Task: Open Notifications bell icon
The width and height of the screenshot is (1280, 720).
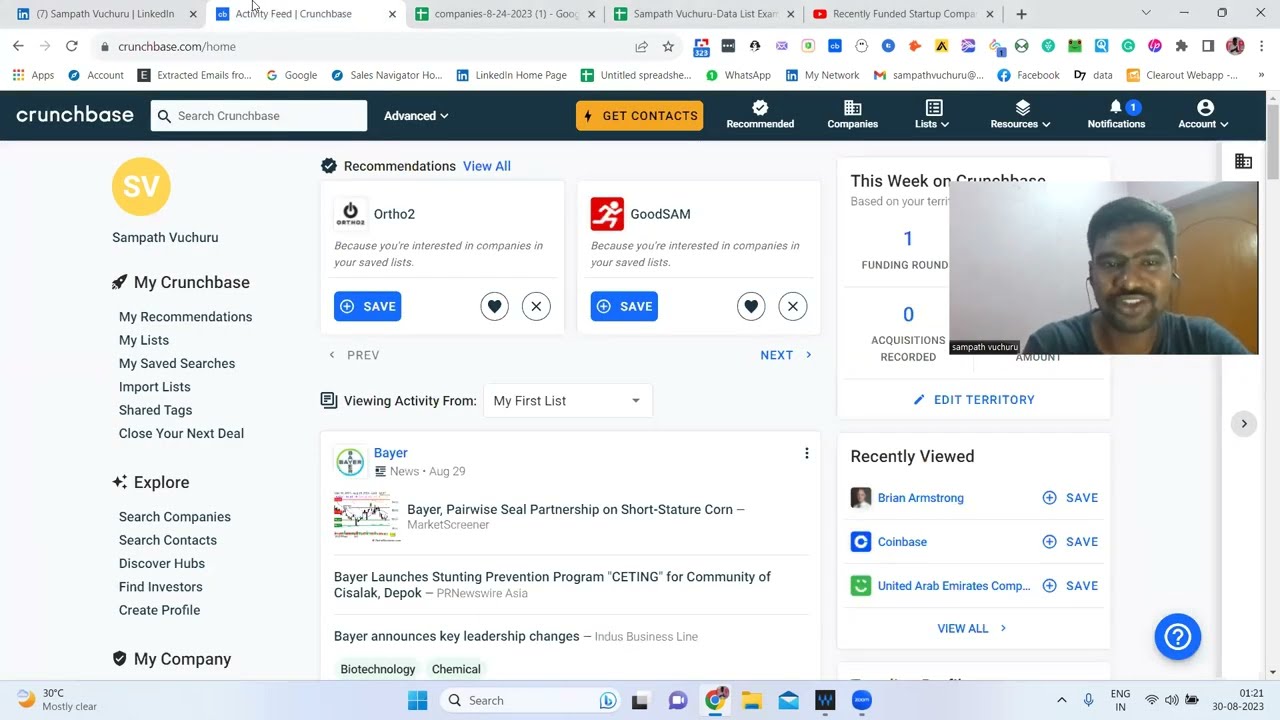Action: pyautogui.click(x=1116, y=107)
